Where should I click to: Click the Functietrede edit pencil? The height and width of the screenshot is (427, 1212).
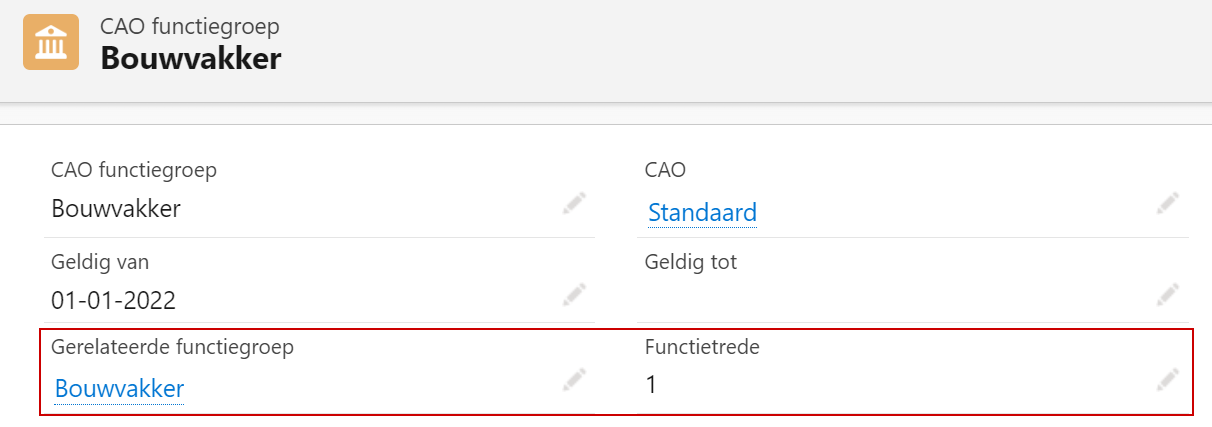point(1168,379)
